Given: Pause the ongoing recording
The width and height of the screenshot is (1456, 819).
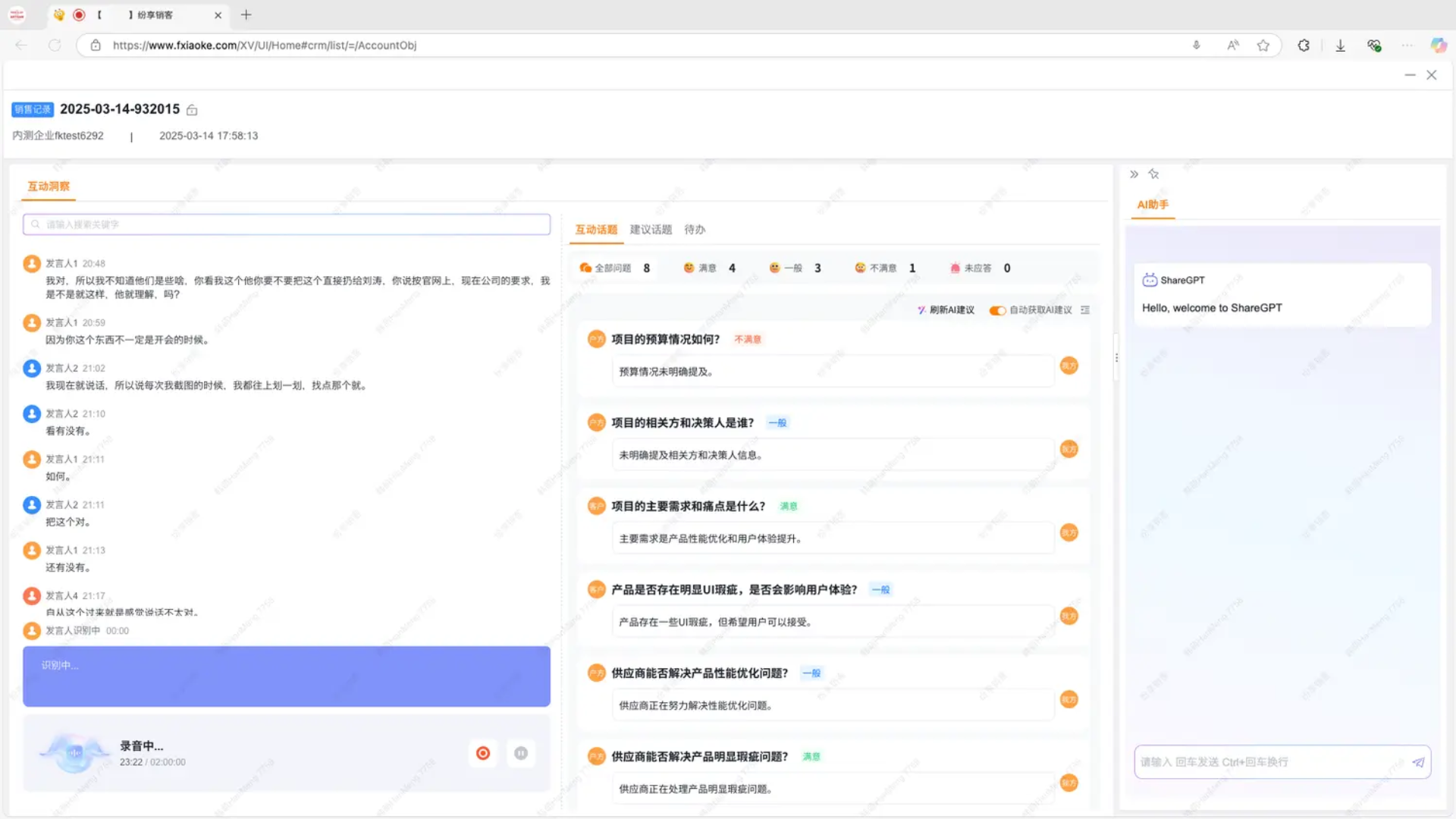Looking at the screenshot, I should pos(521,753).
